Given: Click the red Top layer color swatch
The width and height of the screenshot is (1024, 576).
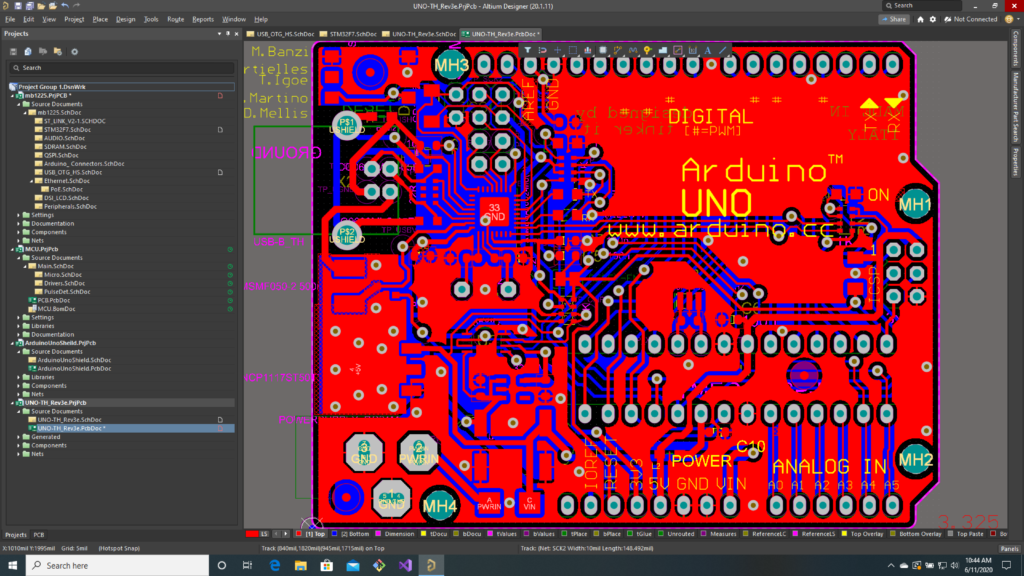Looking at the screenshot, I should pos(297,534).
